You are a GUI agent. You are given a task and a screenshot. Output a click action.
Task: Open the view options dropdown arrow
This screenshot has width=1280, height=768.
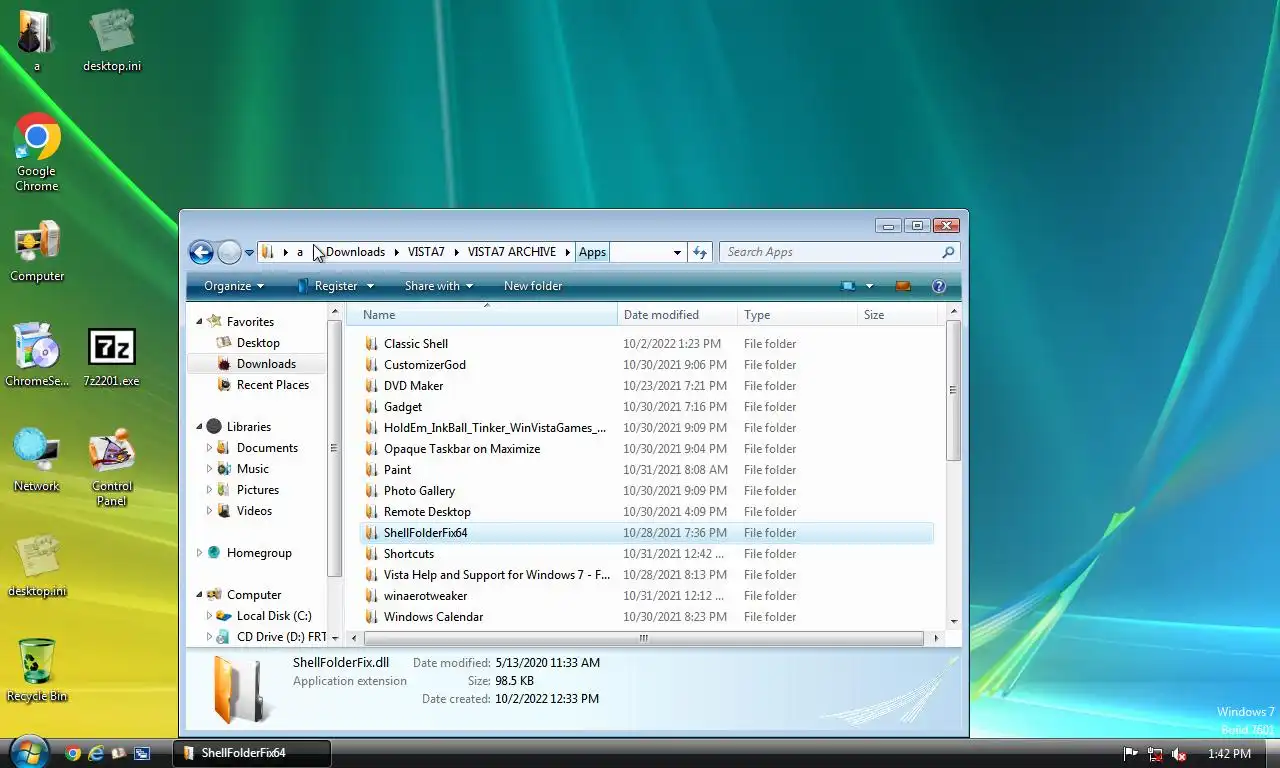(869, 286)
